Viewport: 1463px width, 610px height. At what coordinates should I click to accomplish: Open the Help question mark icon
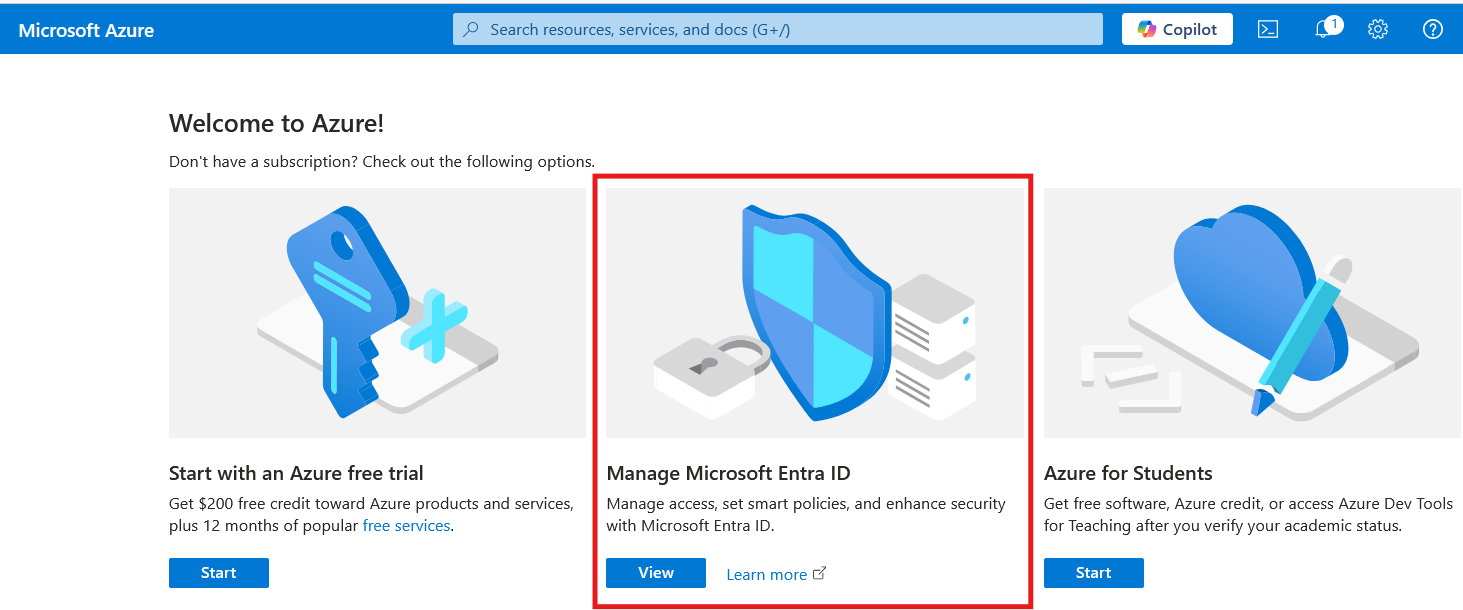(x=1433, y=29)
